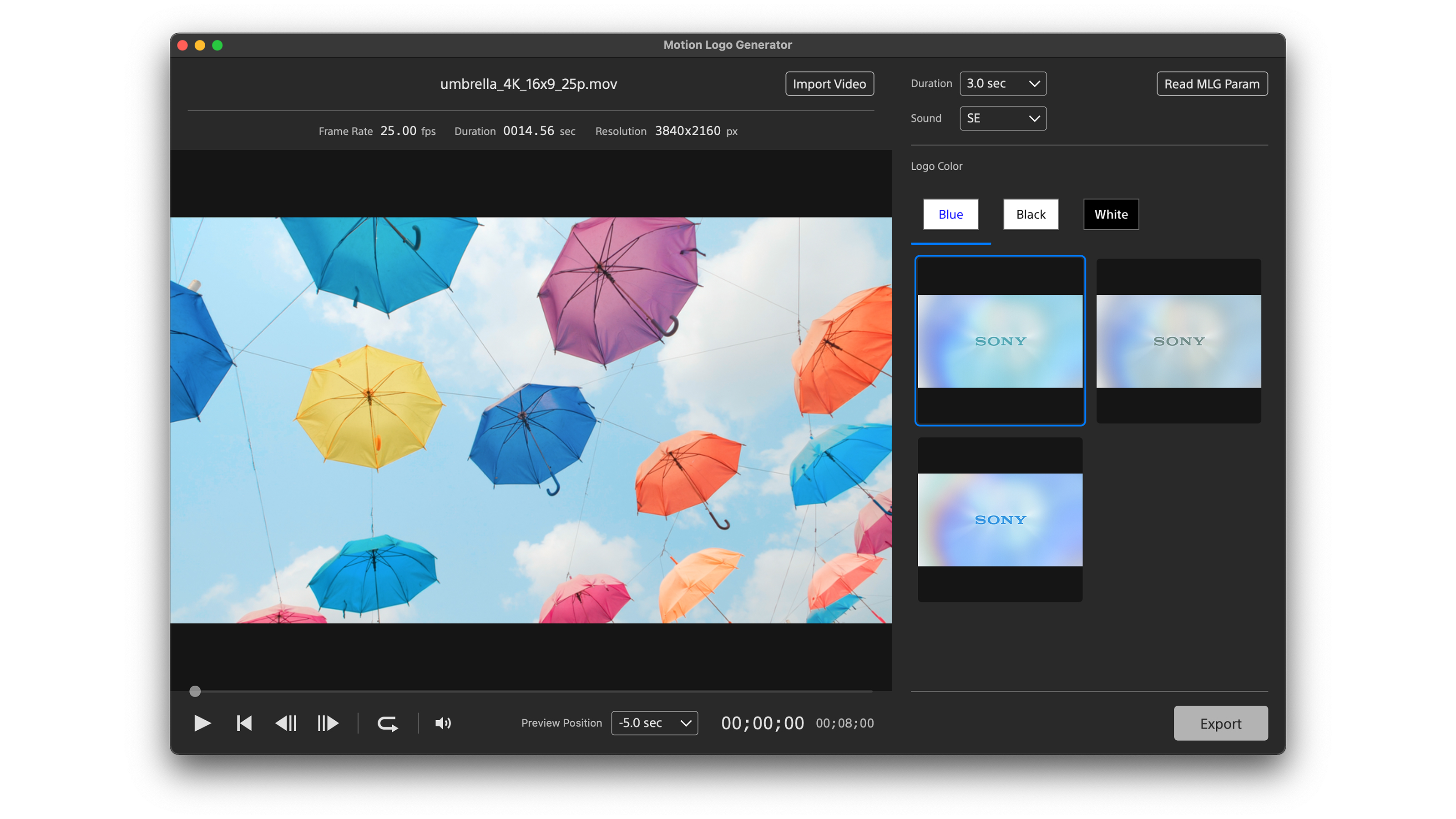
Task: Start playback with the play button
Action: click(202, 723)
